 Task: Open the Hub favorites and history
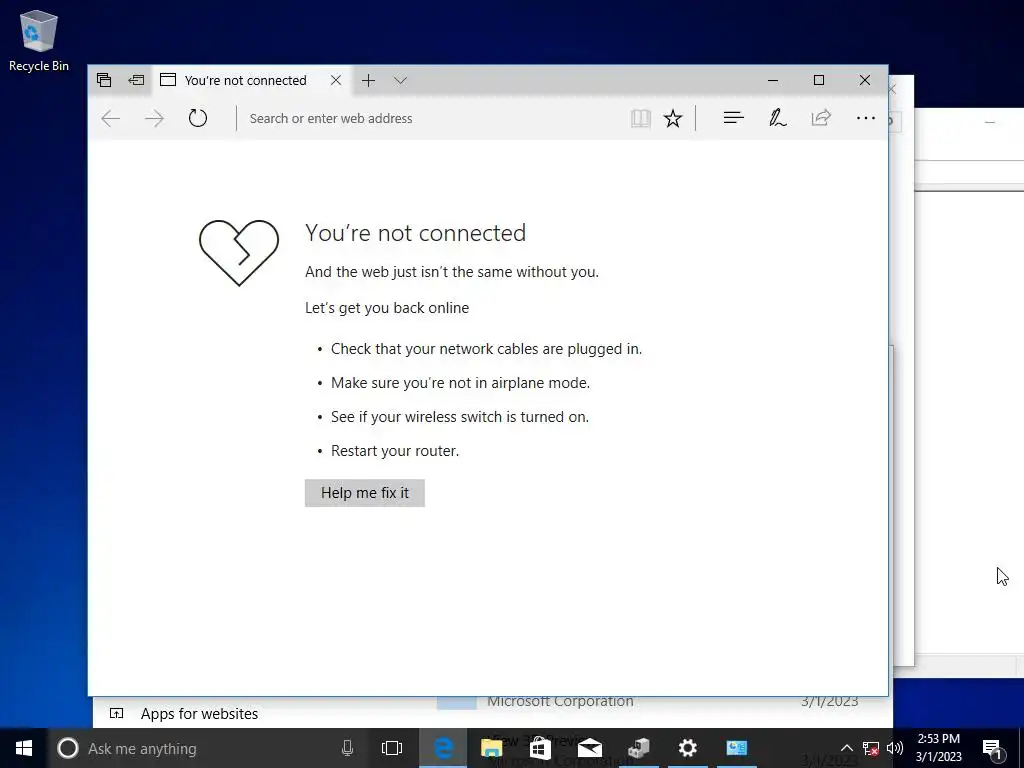733,118
